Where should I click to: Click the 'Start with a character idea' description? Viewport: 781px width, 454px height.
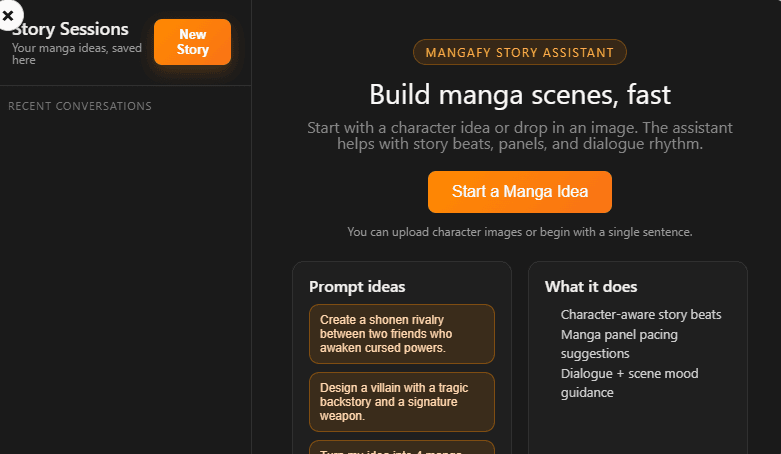[519, 136]
